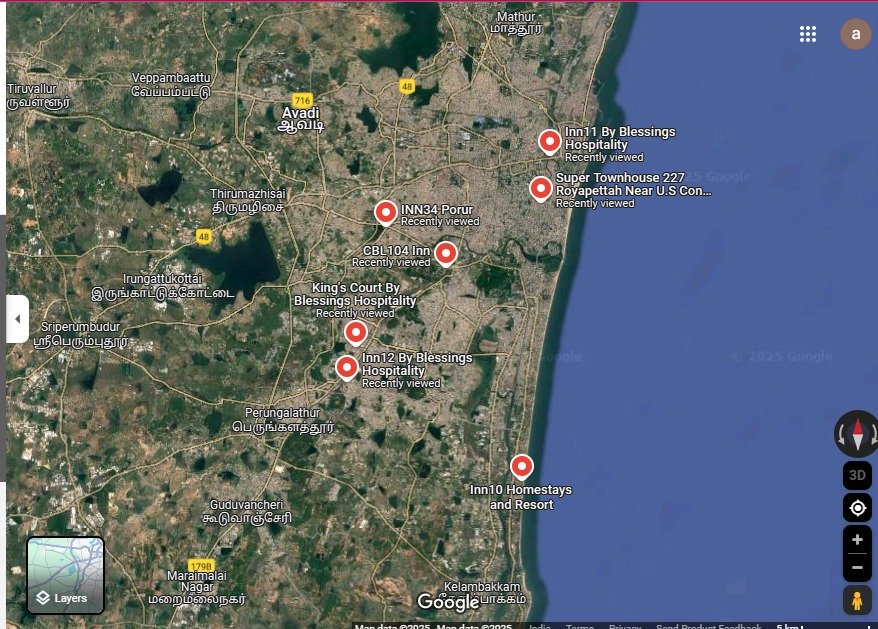The height and width of the screenshot is (629, 878).
Task: Rotate the map using the compass's left arrow
Action: (x=842, y=434)
